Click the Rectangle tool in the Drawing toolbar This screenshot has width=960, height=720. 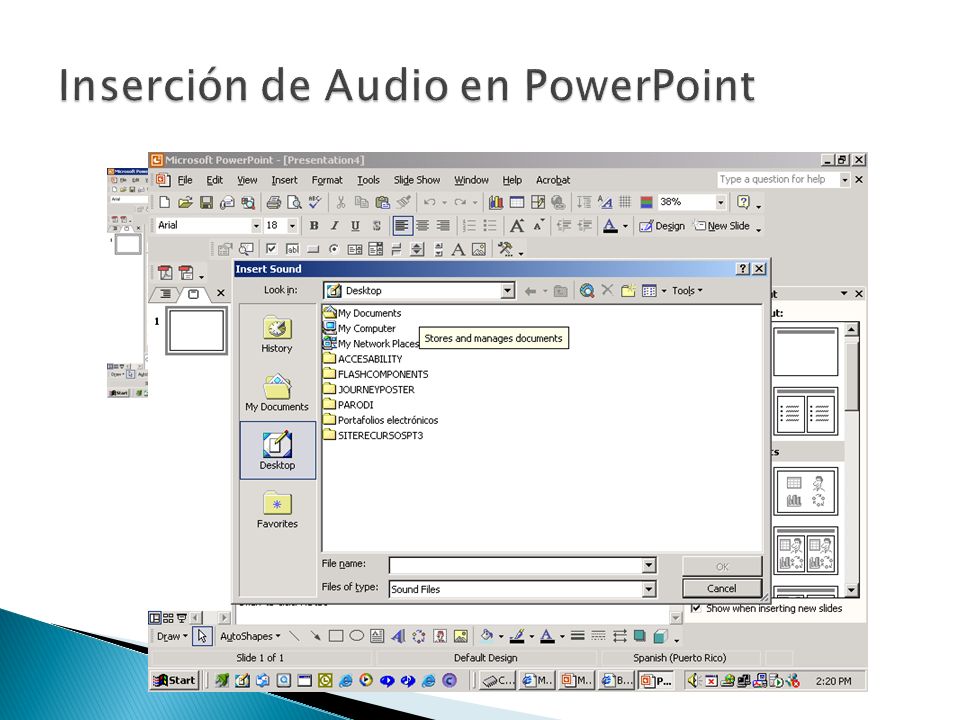[x=336, y=636]
